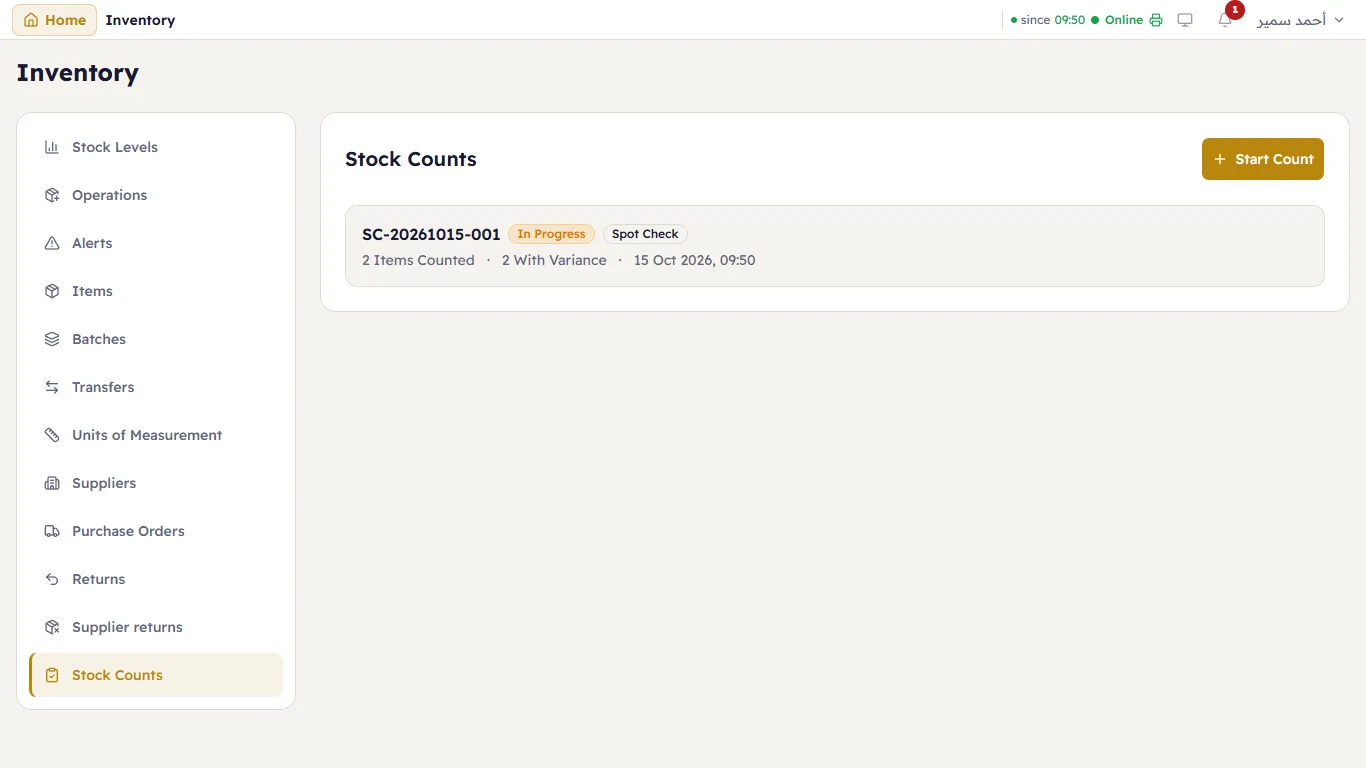Go to the Suppliers page
The height and width of the screenshot is (768, 1366).
pyautogui.click(x=156, y=483)
